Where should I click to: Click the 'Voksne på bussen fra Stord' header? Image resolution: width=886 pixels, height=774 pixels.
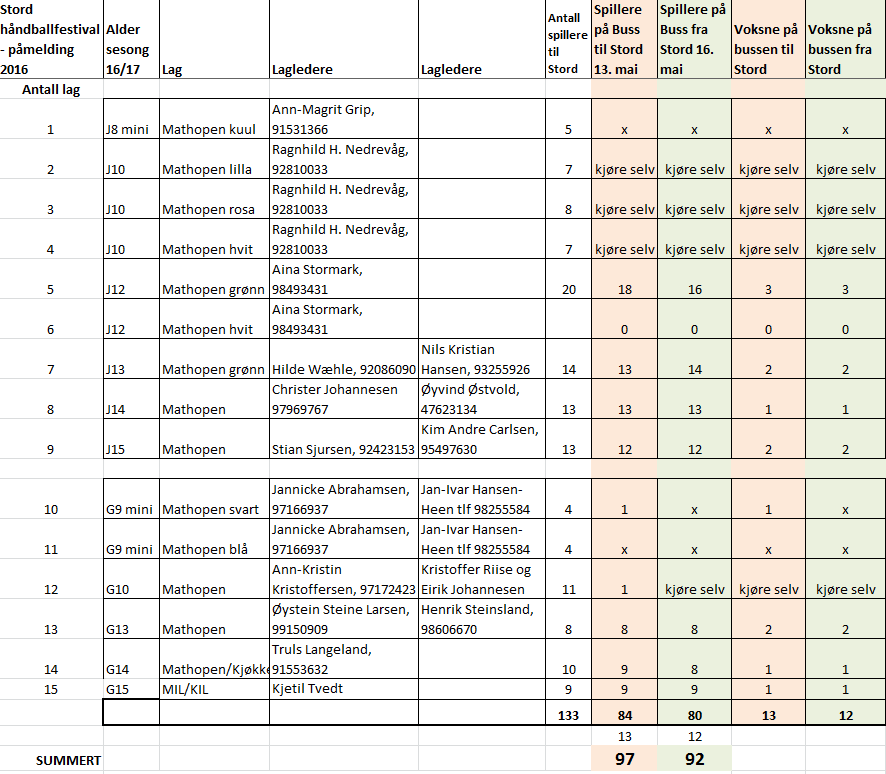[845, 49]
